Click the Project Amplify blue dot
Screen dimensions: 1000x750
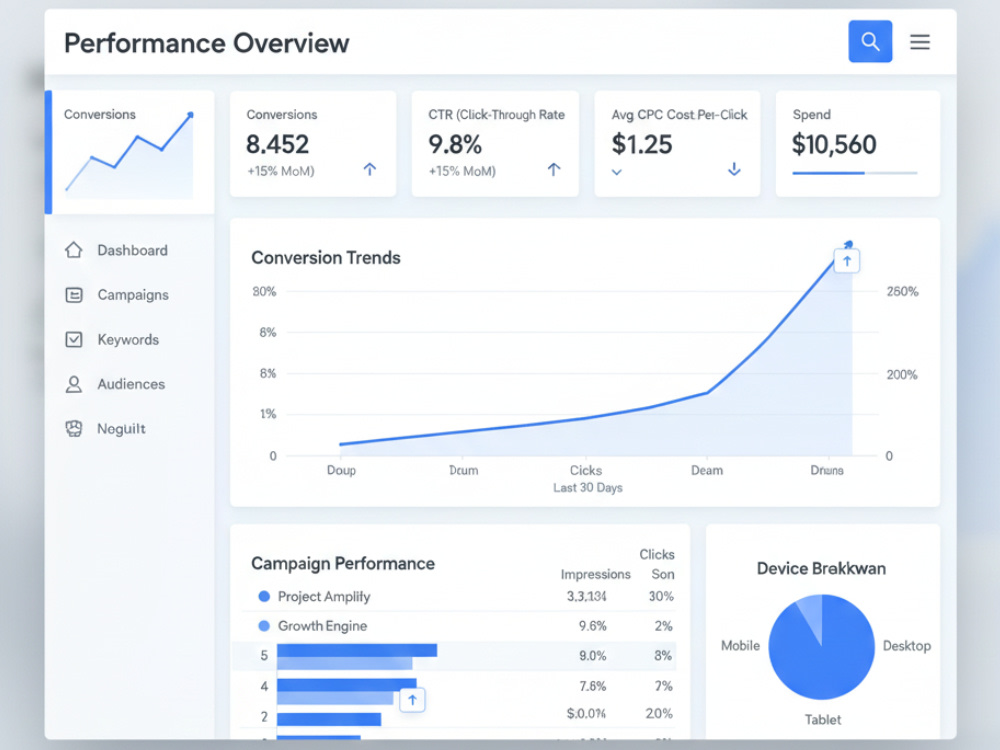pyautogui.click(x=264, y=596)
